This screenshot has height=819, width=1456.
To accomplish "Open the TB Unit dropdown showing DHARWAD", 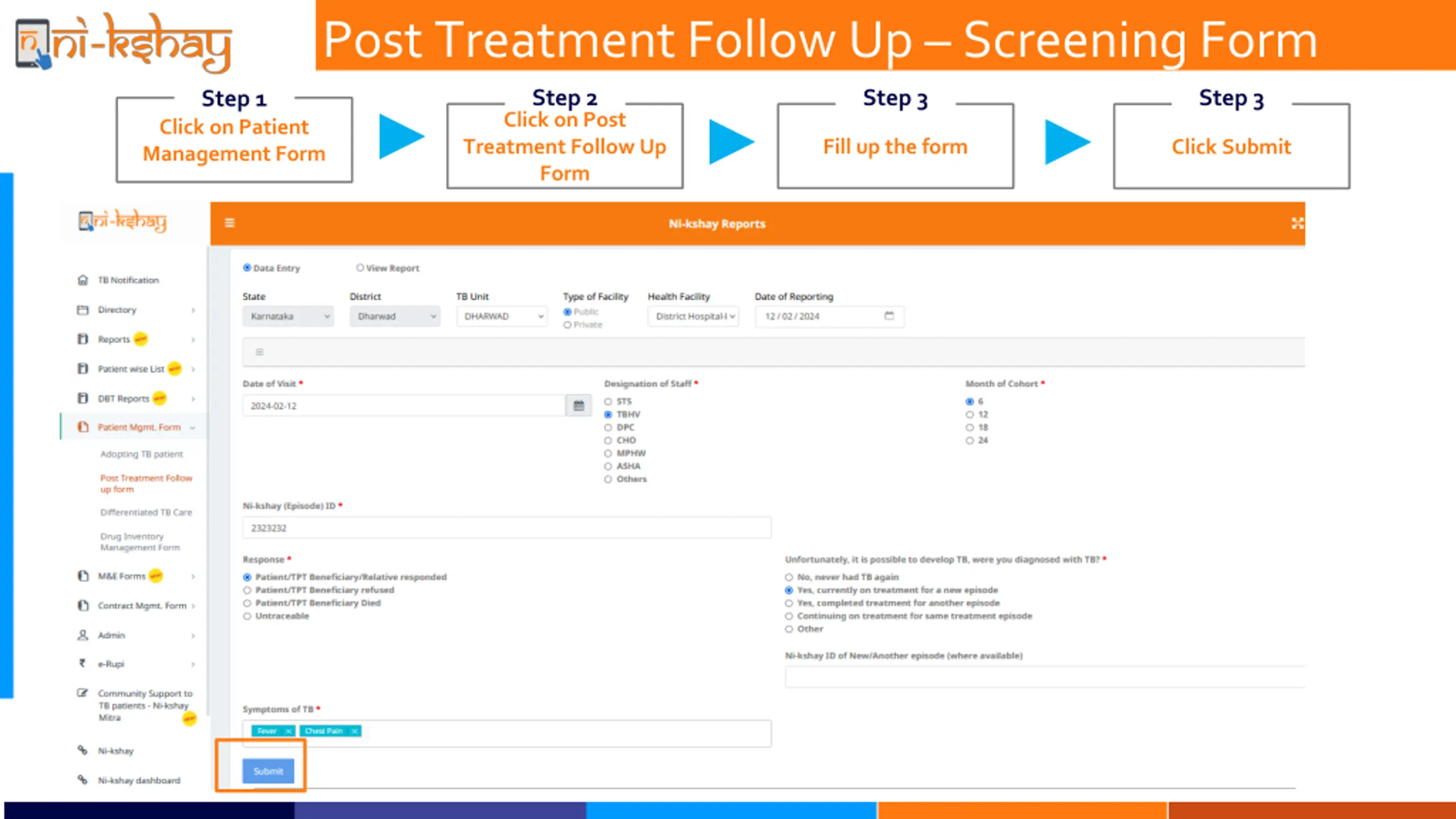I will pos(502,316).
